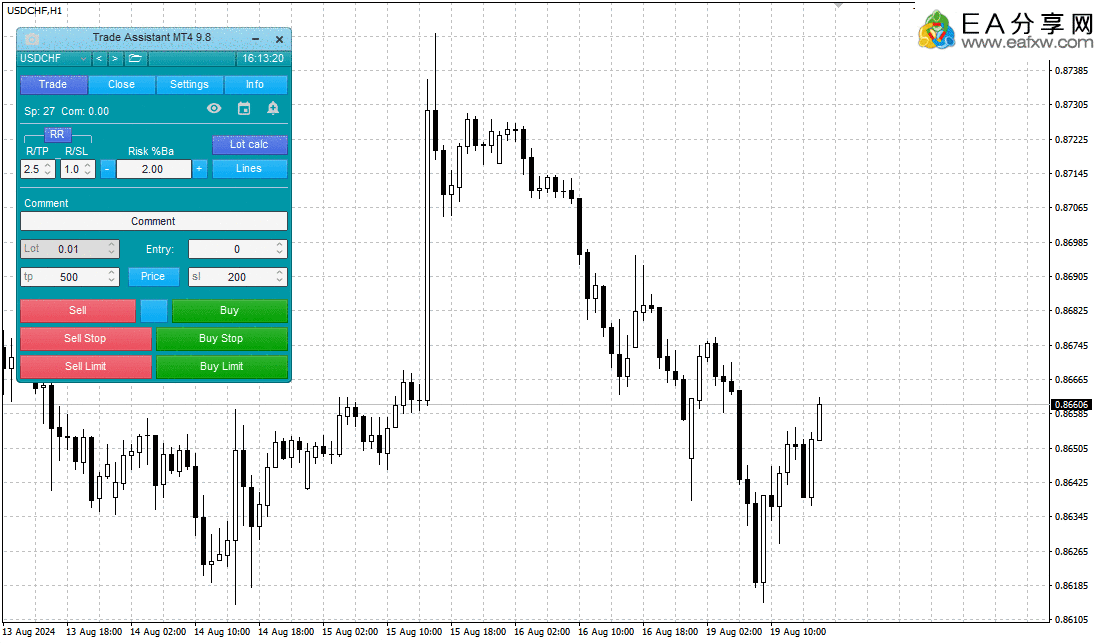Open the USDCHF symbol dropdown in the panel

pos(54,59)
